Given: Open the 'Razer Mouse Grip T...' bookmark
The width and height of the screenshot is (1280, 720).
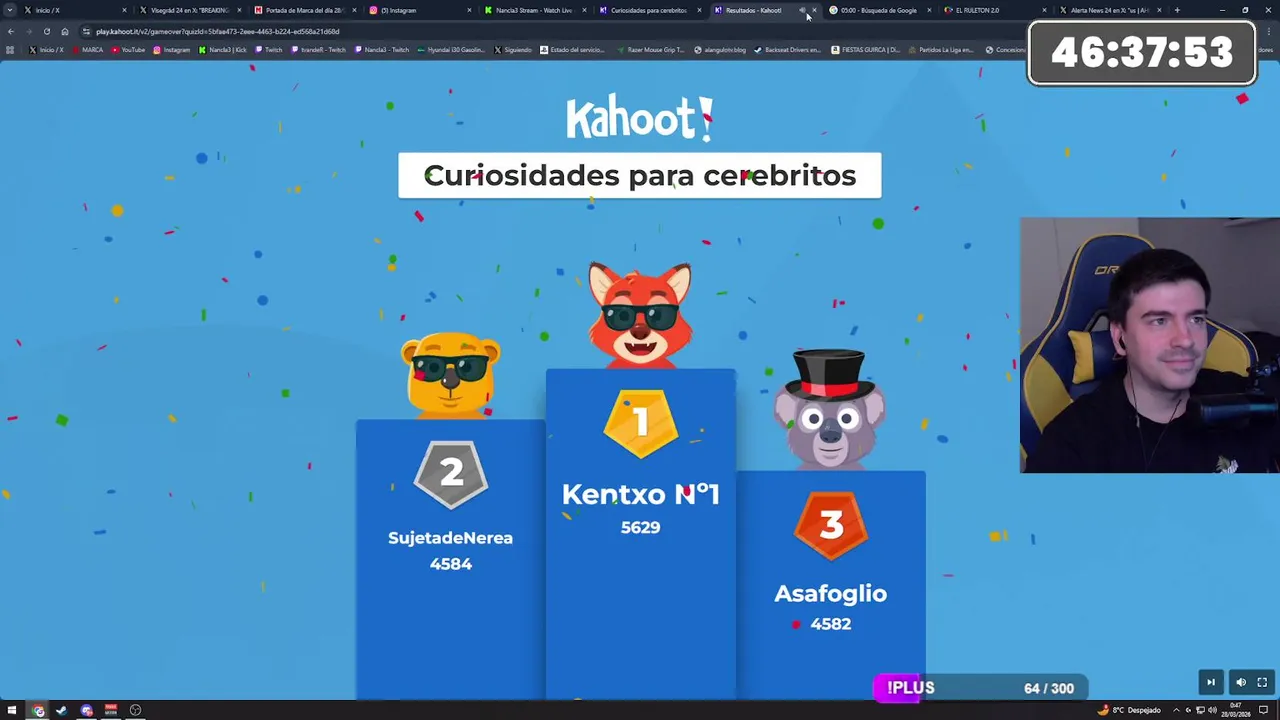Looking at the screenshot, I should 650,50.
